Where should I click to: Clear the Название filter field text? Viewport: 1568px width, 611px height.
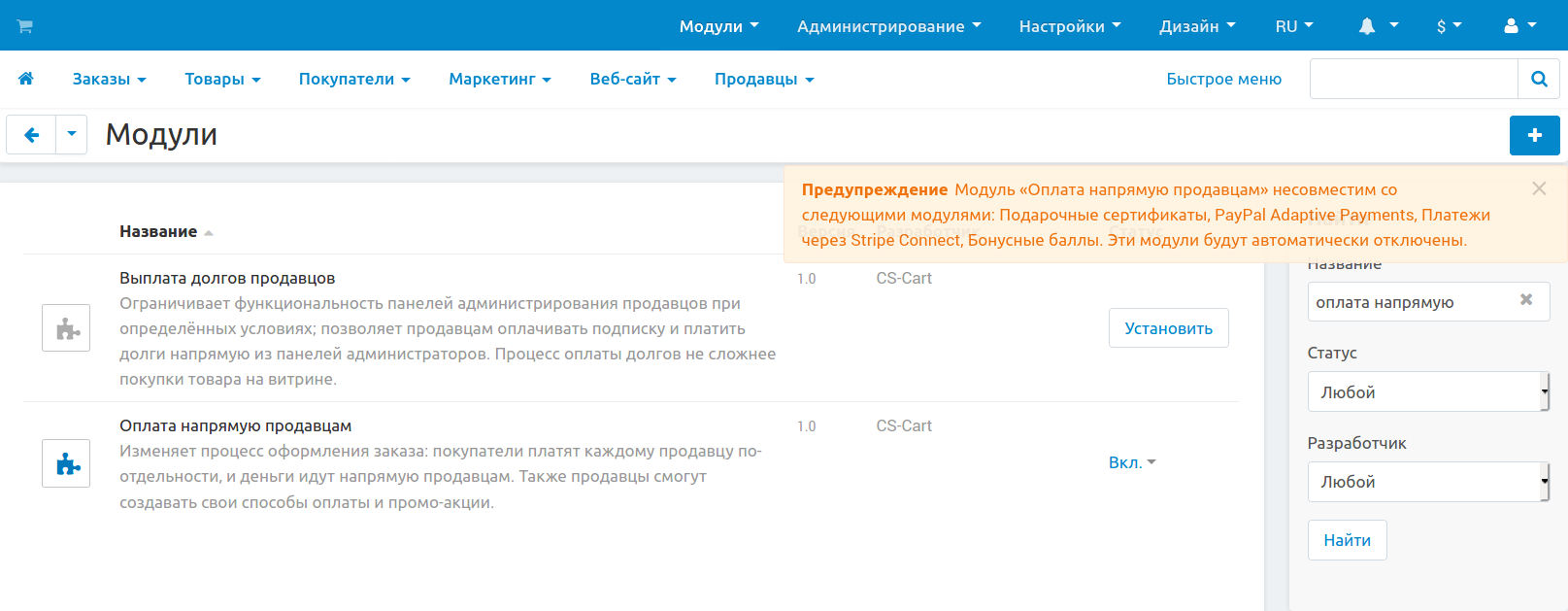click(x=1526, y=300)
